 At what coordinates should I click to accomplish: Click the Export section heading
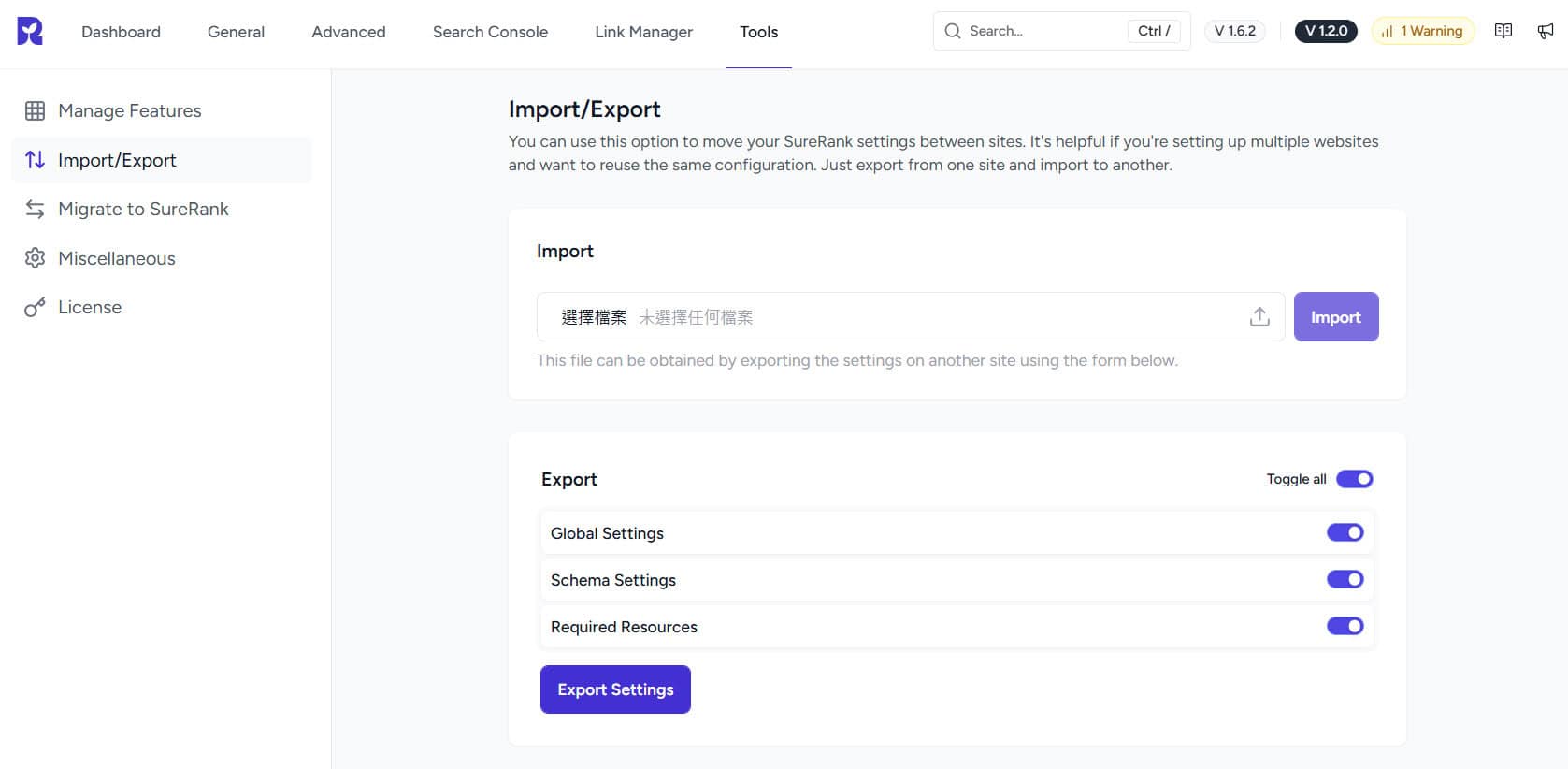(568, 479)
